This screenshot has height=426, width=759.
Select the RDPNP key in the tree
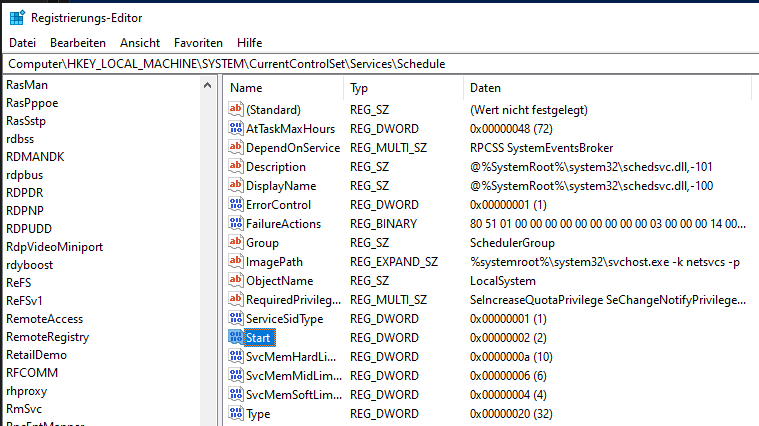tap(25, 211)
